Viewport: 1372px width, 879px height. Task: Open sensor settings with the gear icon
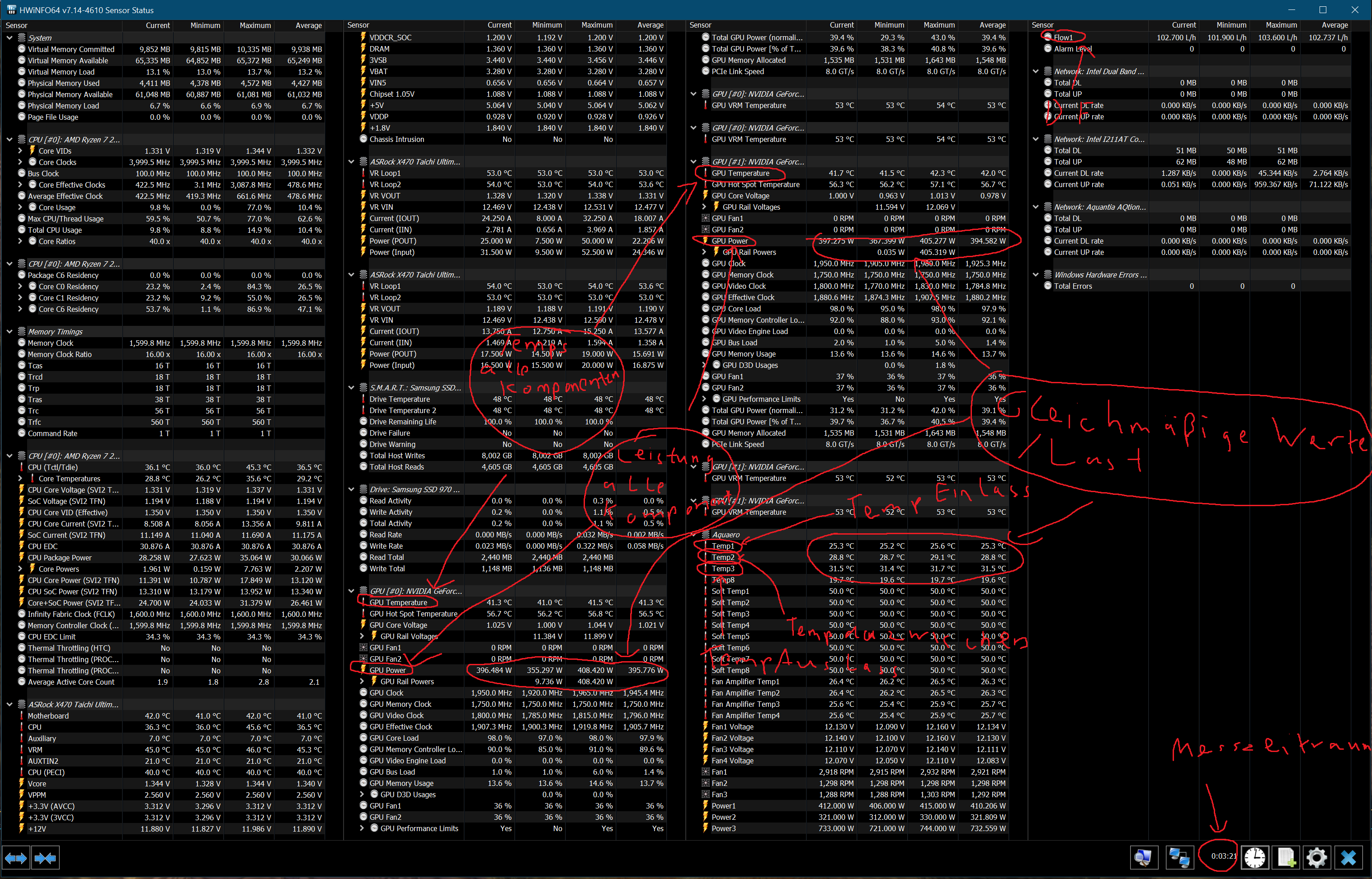click(x=1316, y=857)
